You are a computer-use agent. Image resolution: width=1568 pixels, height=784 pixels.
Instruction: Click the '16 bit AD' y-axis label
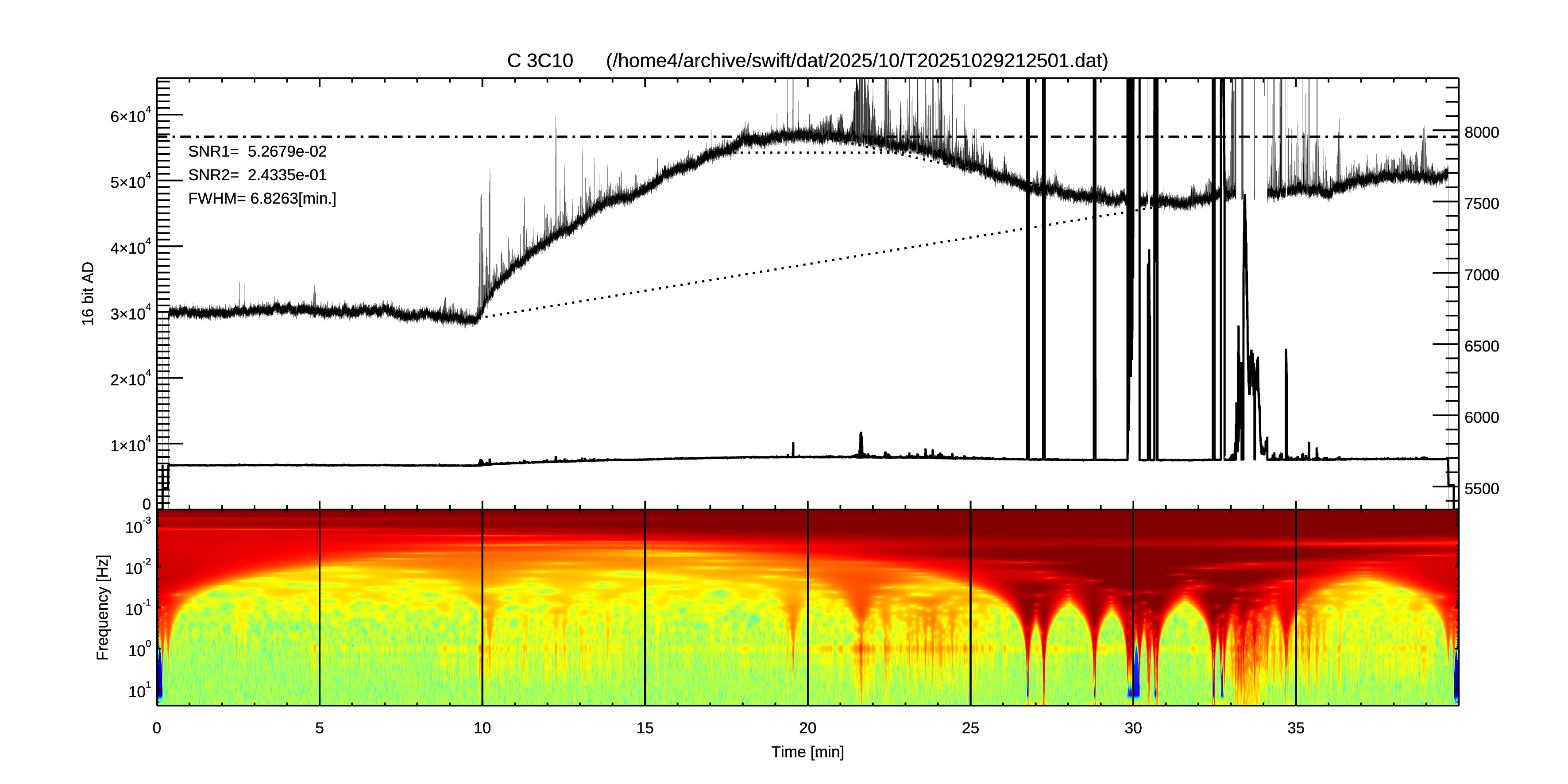(x=88, y=294)
